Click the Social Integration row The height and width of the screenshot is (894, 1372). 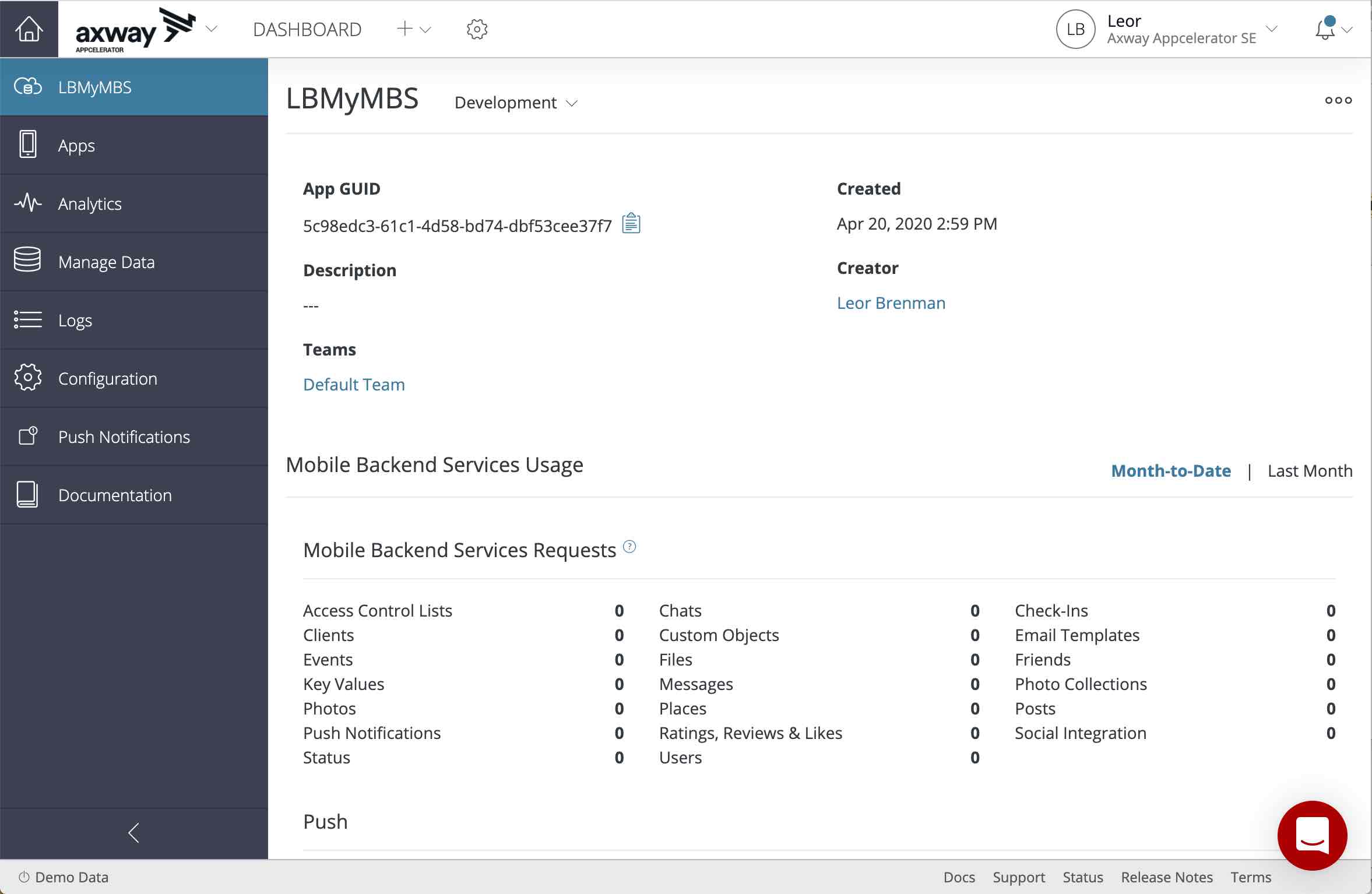(1175, 733)
